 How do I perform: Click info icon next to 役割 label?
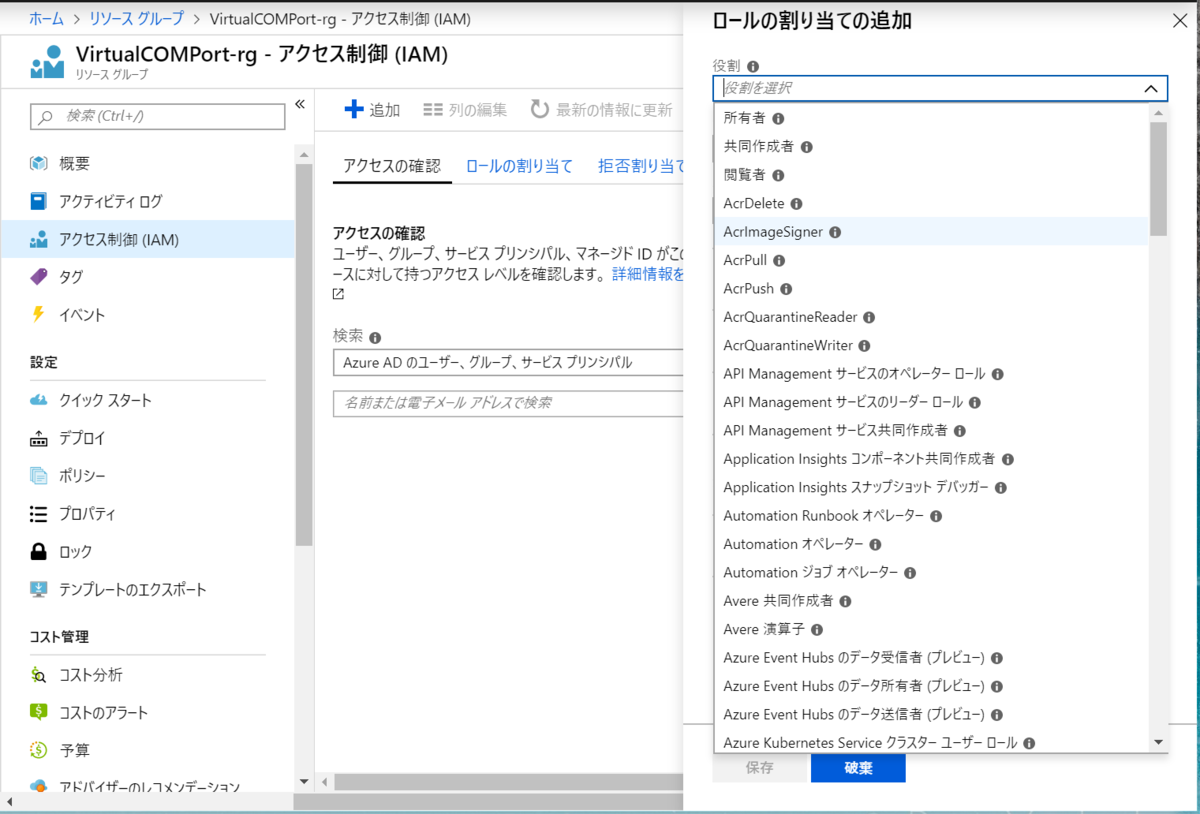click(x=753, y=66)
